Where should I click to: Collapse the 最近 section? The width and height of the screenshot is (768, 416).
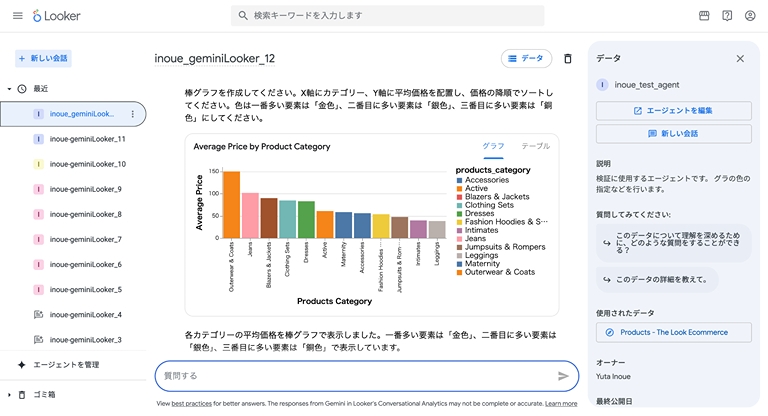click(x=9, y=89)
